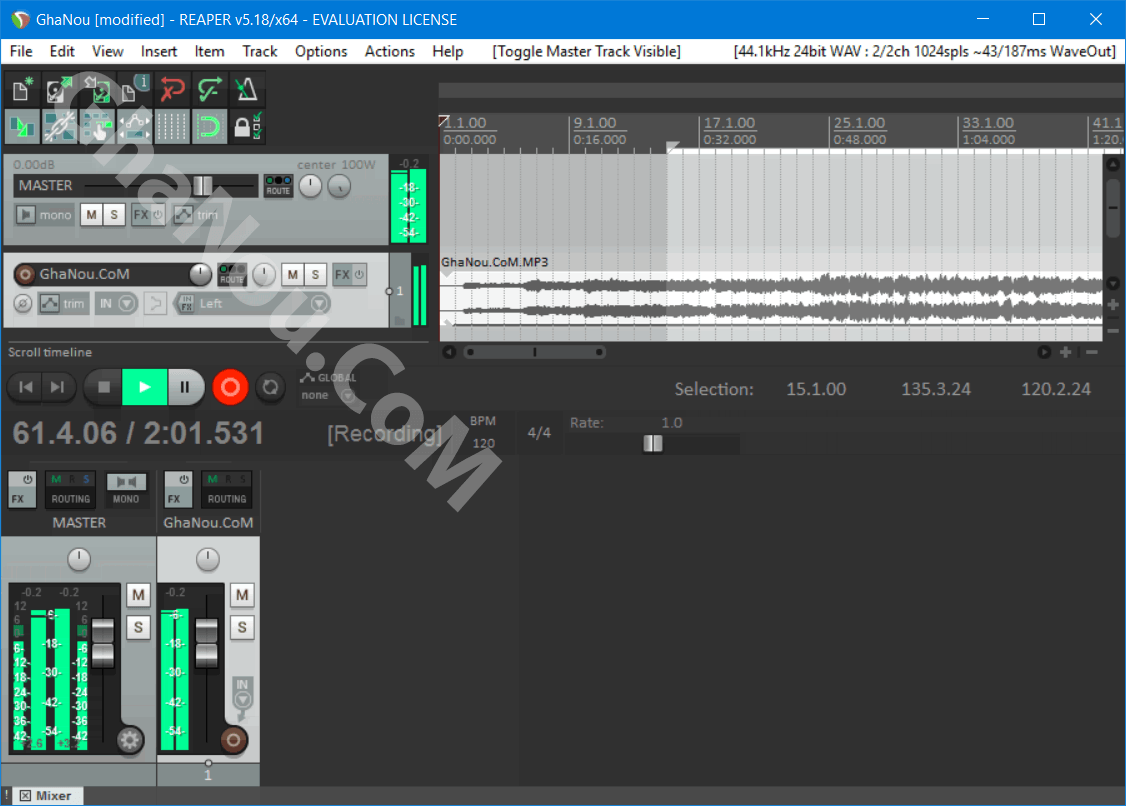This screenshot has width=1126, height=806.
Task: Click the GhaNou.CoM.MP3 waveform item
Action: tap(771, 298)
